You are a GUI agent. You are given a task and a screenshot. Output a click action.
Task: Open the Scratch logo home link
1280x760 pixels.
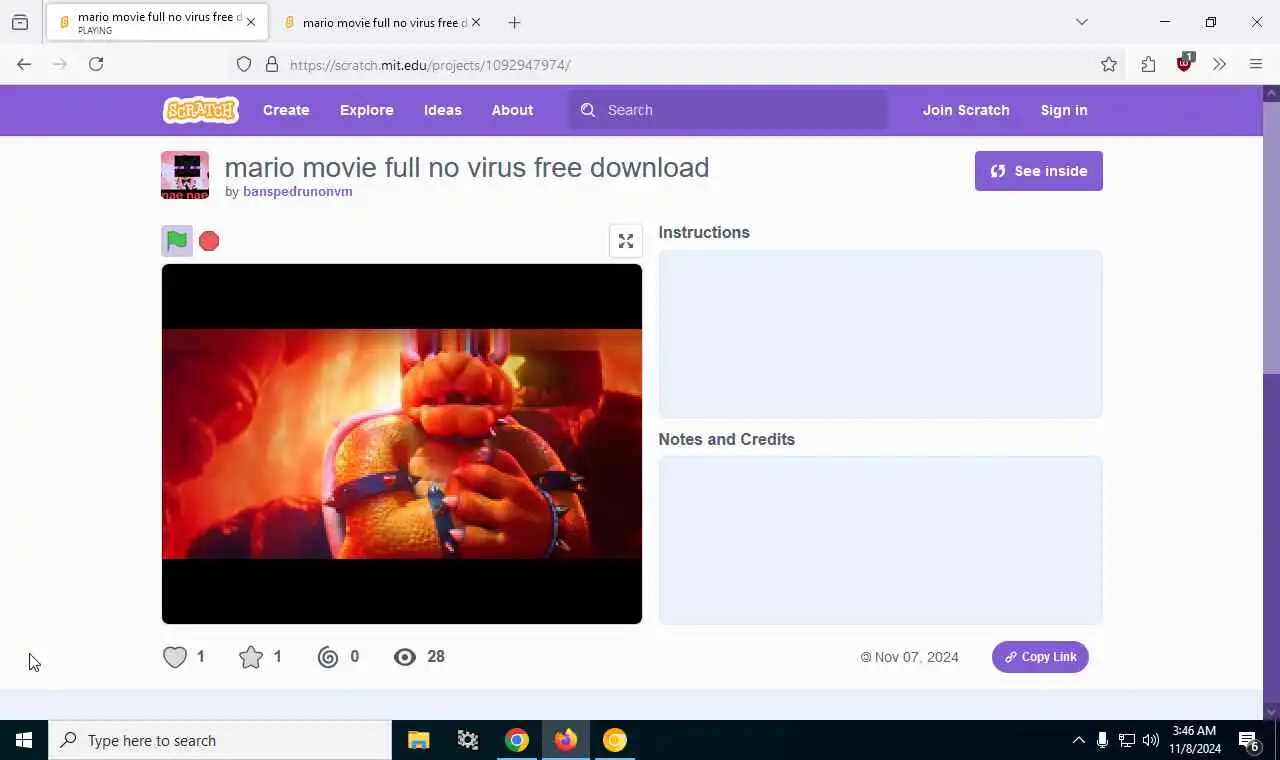[201, 110]
